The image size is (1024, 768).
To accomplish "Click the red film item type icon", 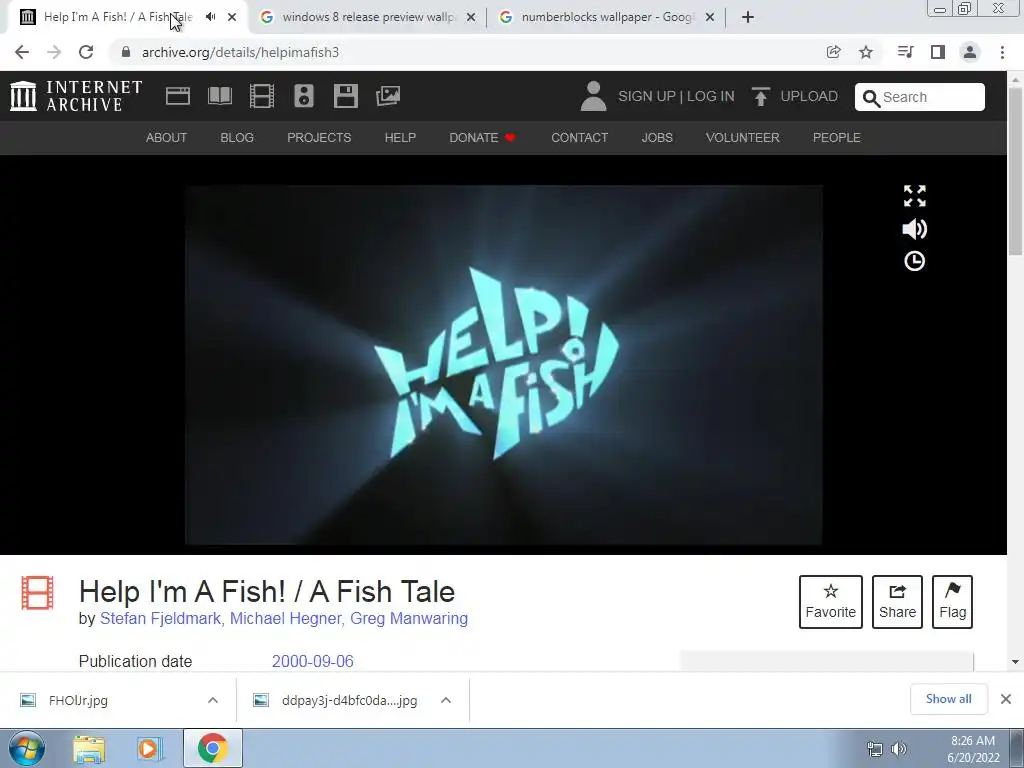I will [x=37, y=592].
